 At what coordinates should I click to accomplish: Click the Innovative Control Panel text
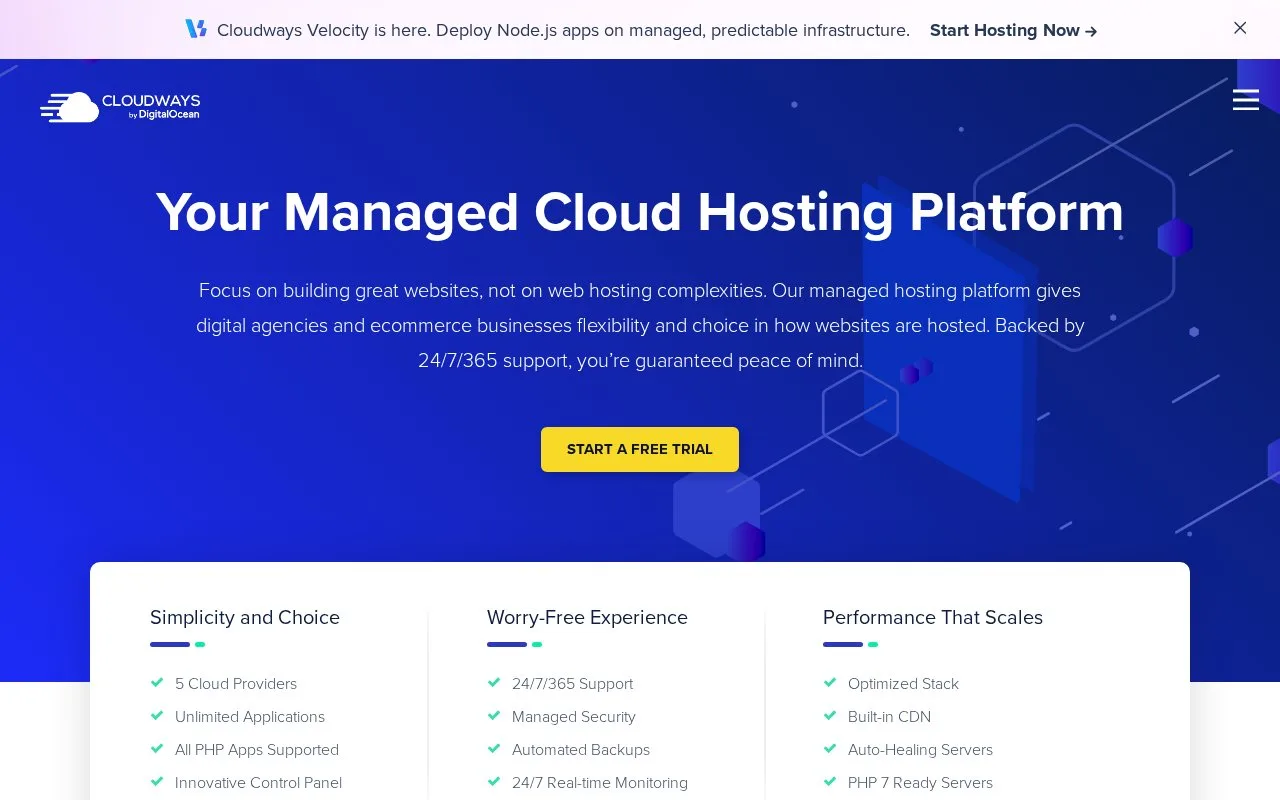click(258, 783)
